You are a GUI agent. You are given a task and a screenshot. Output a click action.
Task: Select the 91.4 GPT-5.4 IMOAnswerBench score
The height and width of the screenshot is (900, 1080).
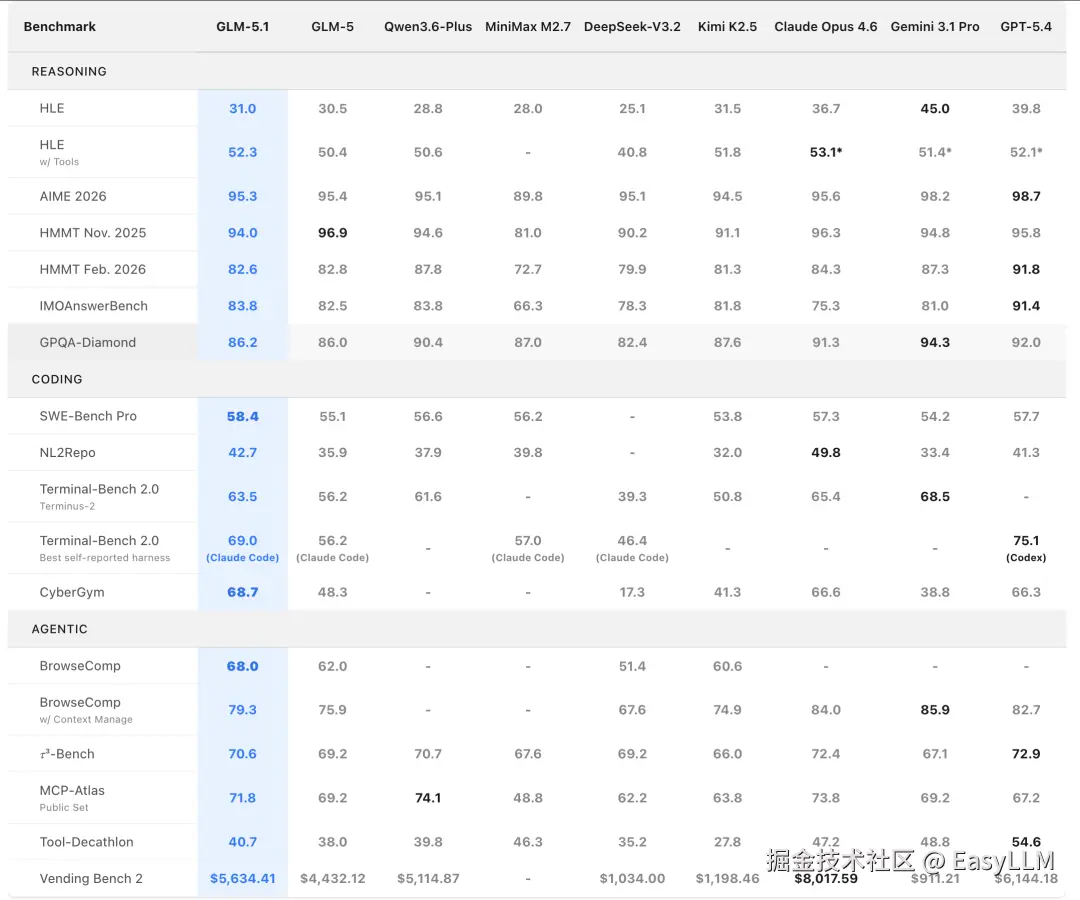coord(1026,306)
